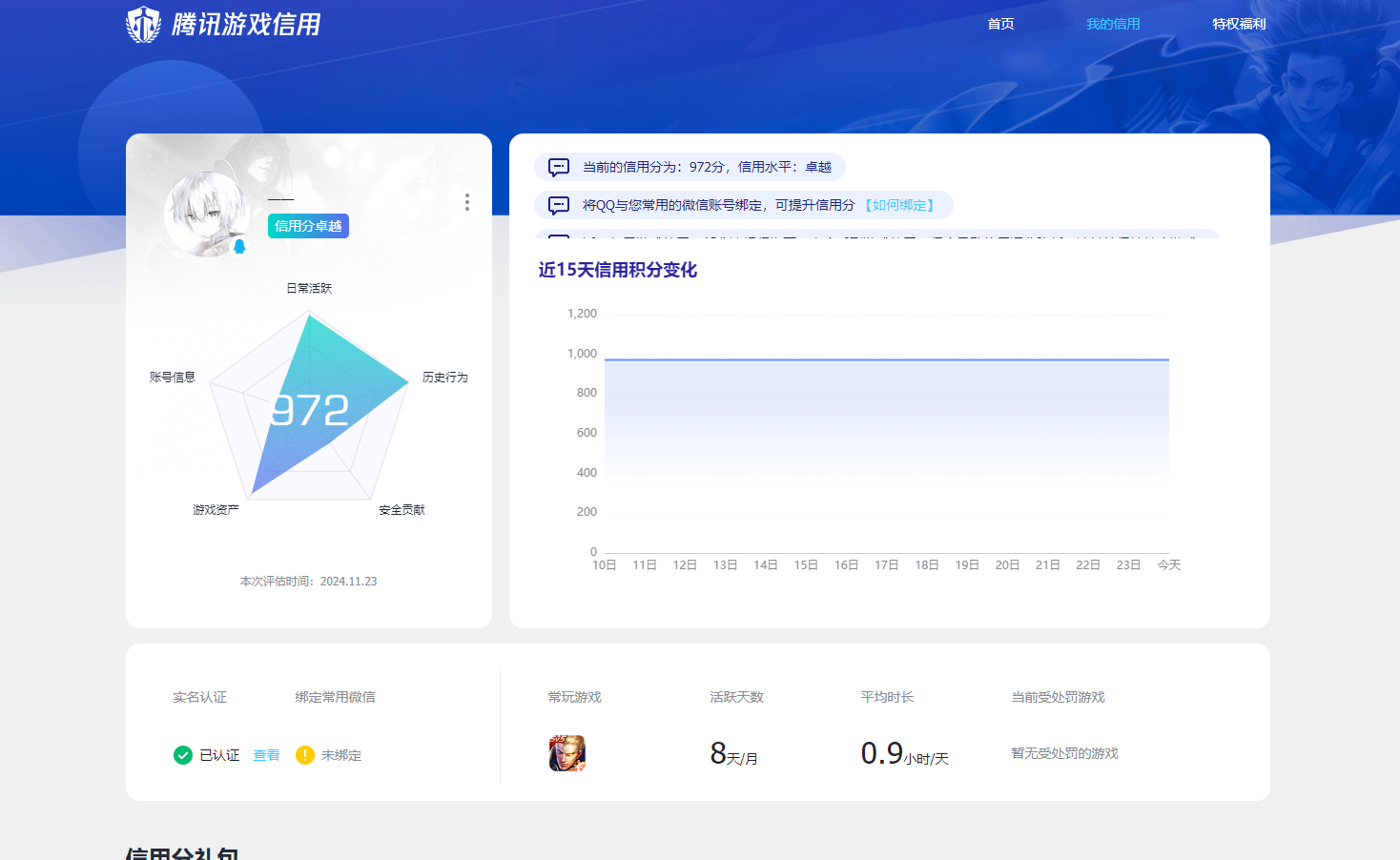The width and height of the screenshot is (1400, 860).
Task: Click the 8天/月 active days value
Action: coord(734,754)
